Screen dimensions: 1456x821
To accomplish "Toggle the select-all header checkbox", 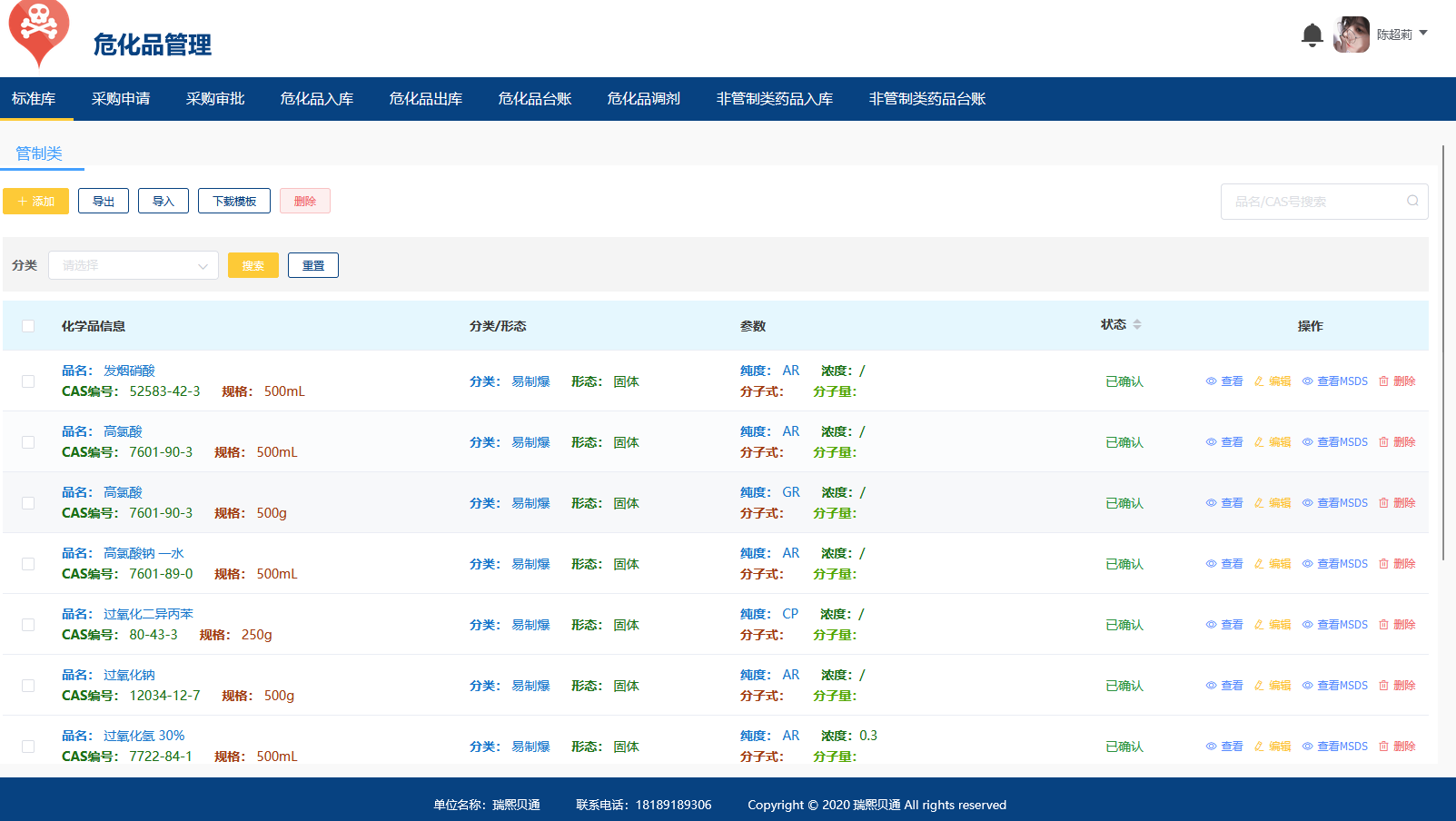I will (x=28, y=326).
